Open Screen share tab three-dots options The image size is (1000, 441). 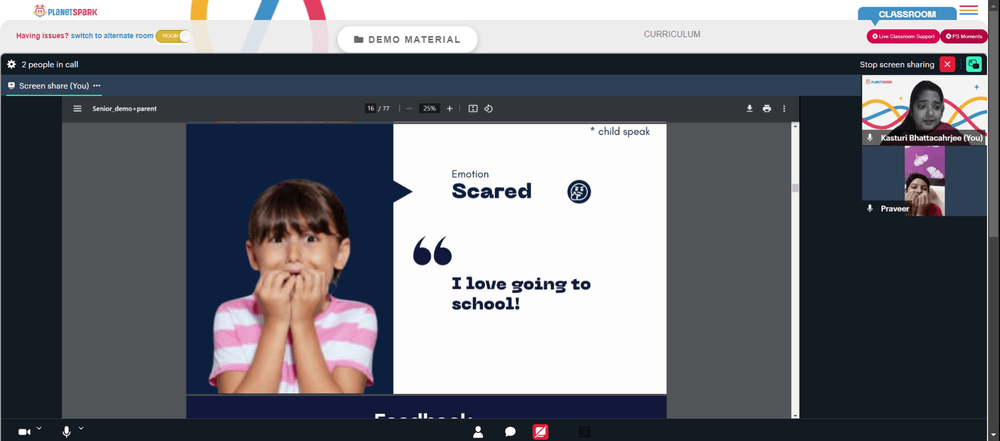pos(97,86)
